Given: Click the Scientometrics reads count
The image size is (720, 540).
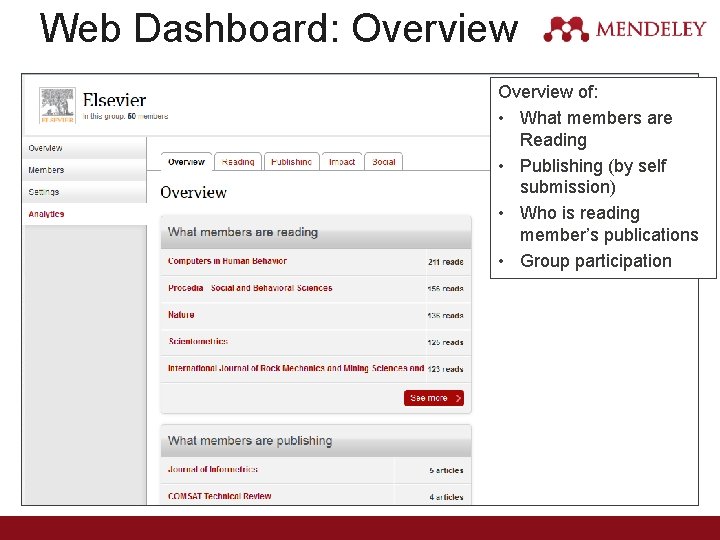Looking at the screenshot, I should (445, 343).
